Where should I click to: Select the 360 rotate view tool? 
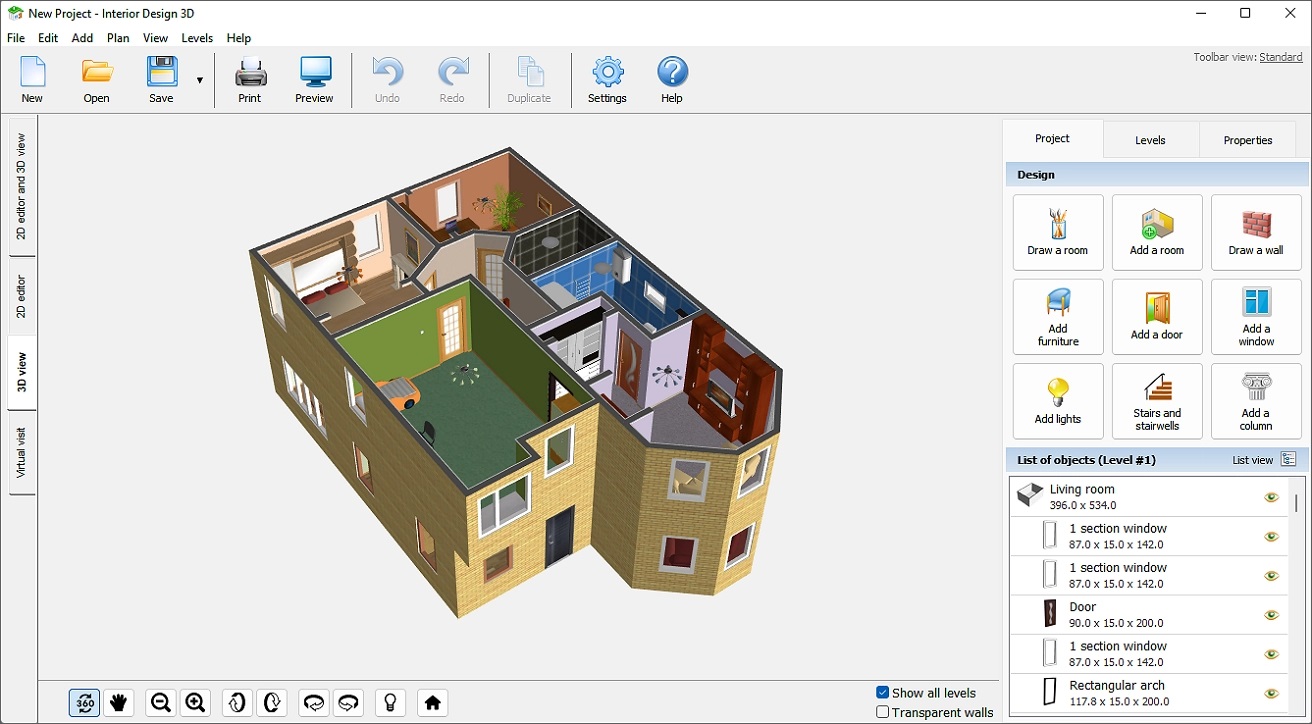(x=85, y=703)
